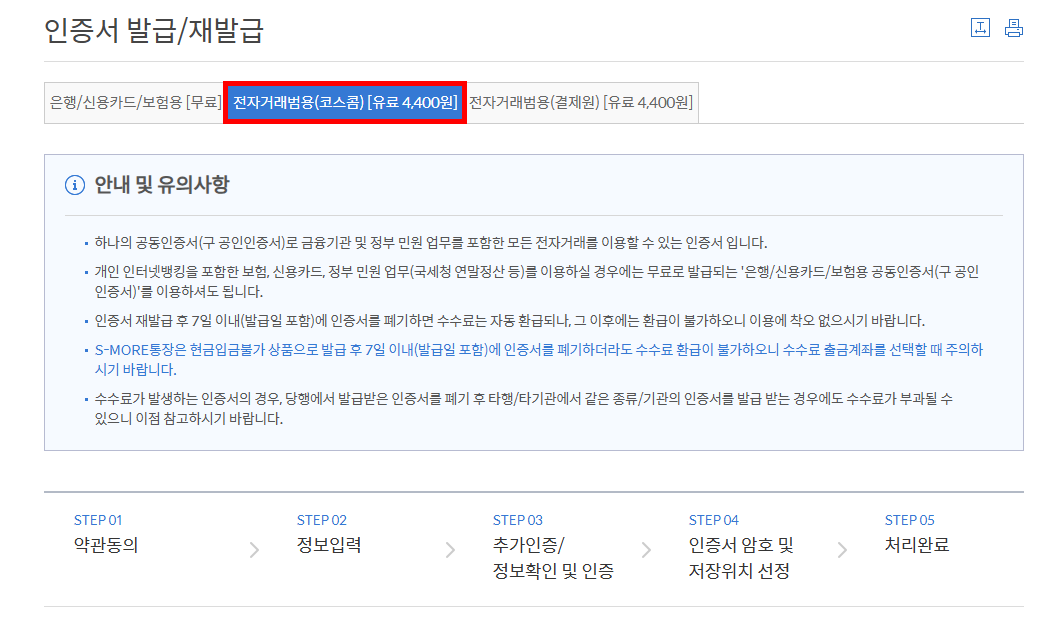Click STEP 01 약관동의 step
This screenshot has height=633, width=1055.
(106, 533)
